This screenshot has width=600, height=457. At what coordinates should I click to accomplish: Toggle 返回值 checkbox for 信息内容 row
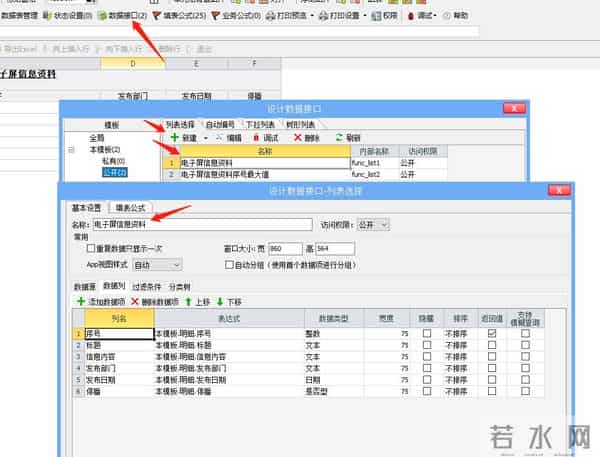coord(492,356)
